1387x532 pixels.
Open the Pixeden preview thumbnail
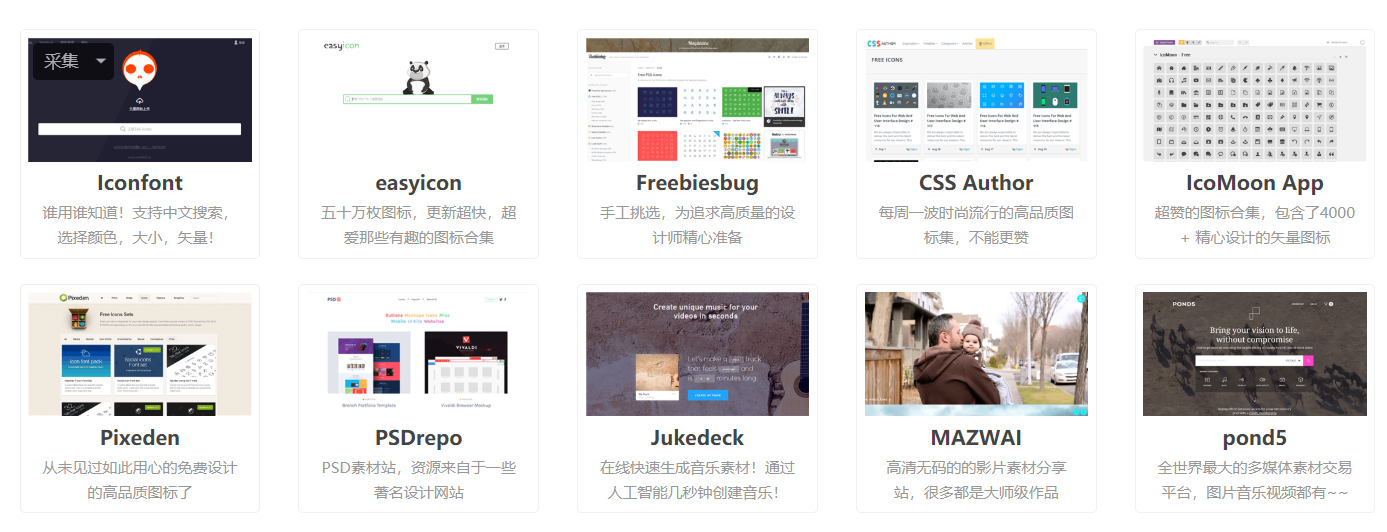(140, 354)
